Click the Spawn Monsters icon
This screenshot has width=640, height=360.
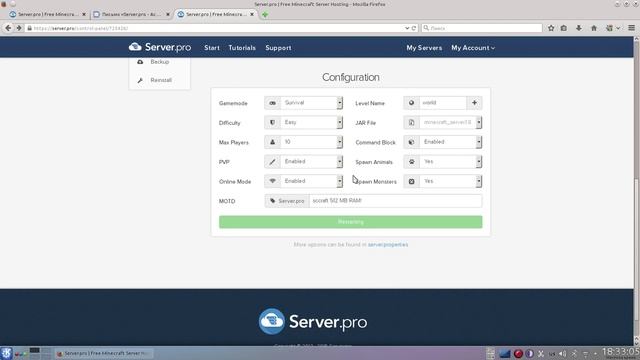(x=411, y=181)
